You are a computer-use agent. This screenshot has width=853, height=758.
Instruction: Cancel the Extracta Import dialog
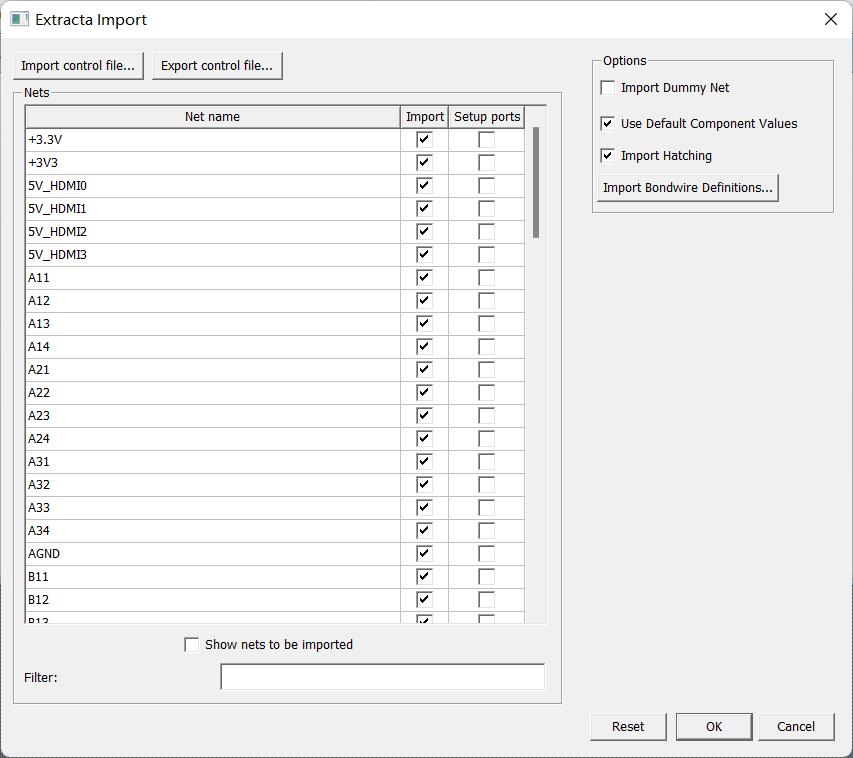[x=796, y=726]
